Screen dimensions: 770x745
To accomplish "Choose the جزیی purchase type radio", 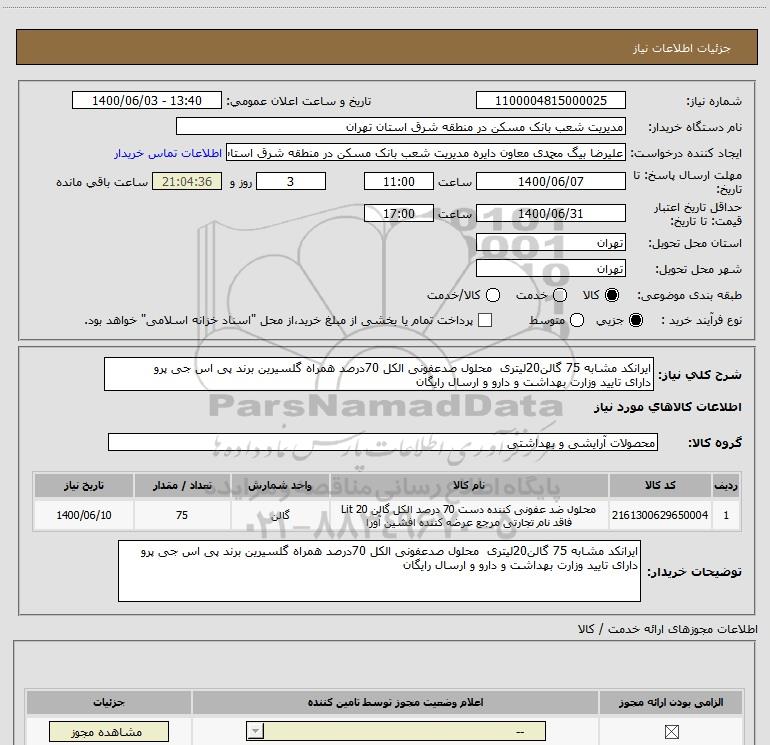I will (636, 320).
